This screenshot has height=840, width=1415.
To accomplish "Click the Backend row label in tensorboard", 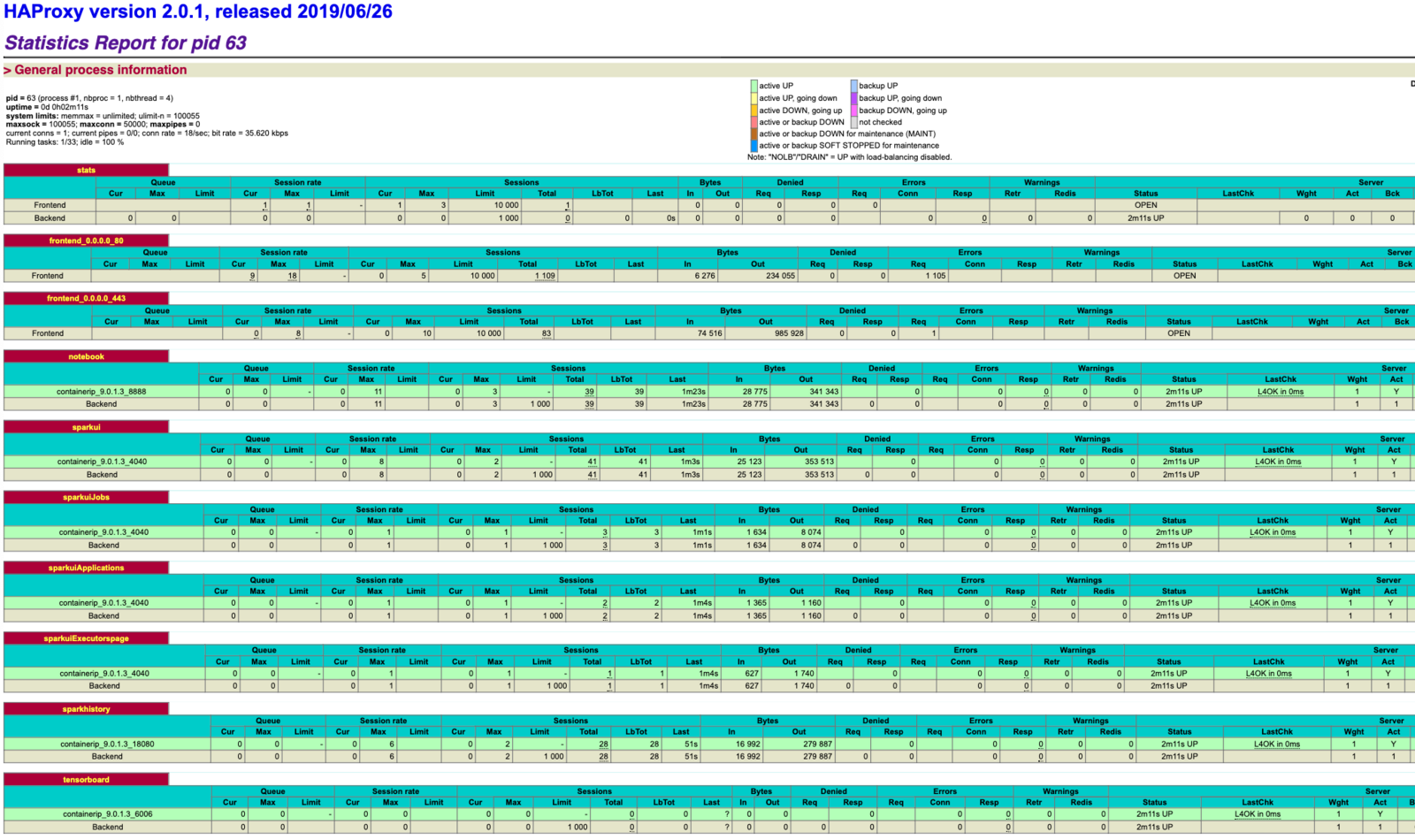I will (x=107, y=827).
